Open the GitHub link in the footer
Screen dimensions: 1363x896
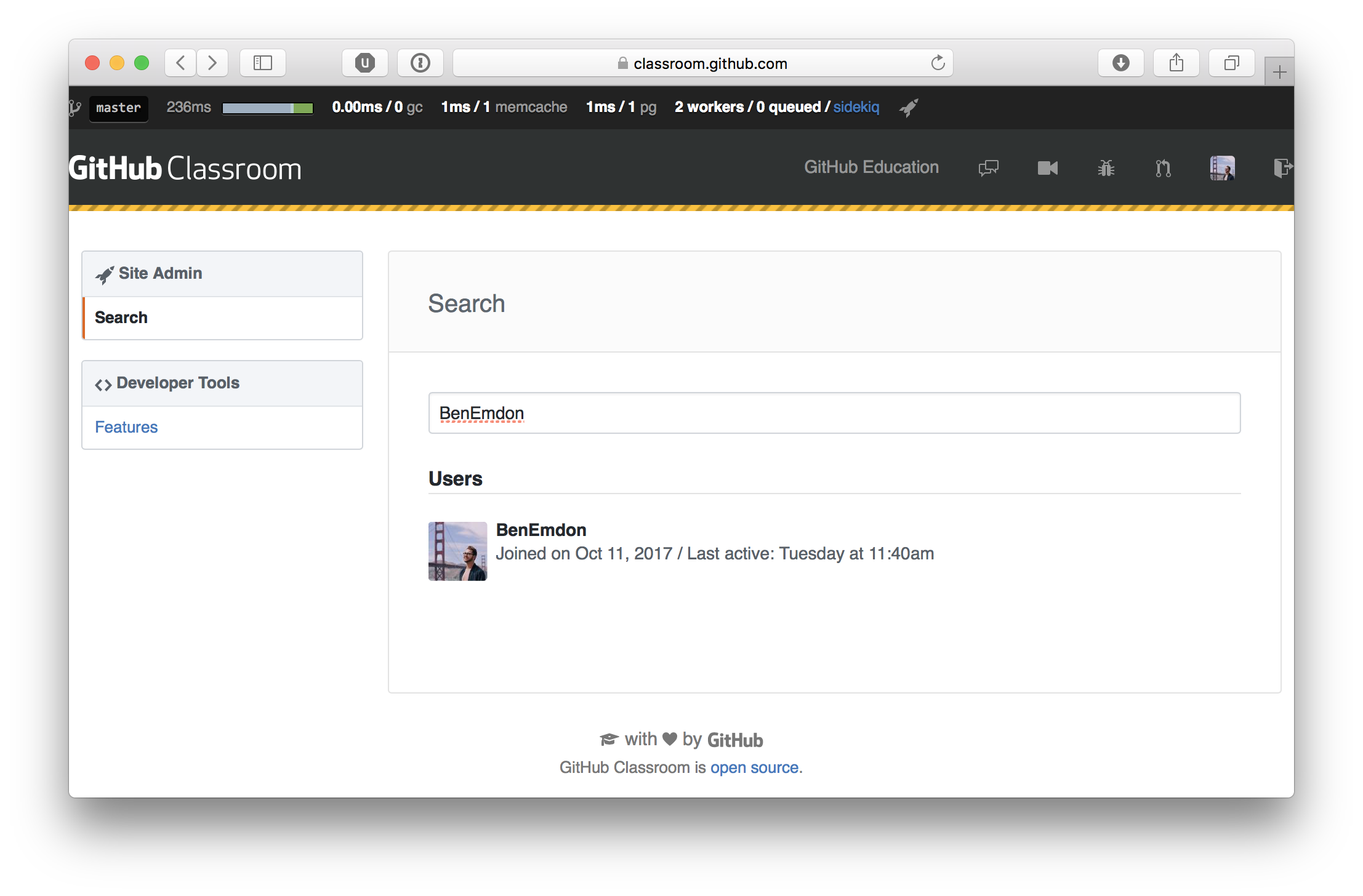(x=735, y=740)
